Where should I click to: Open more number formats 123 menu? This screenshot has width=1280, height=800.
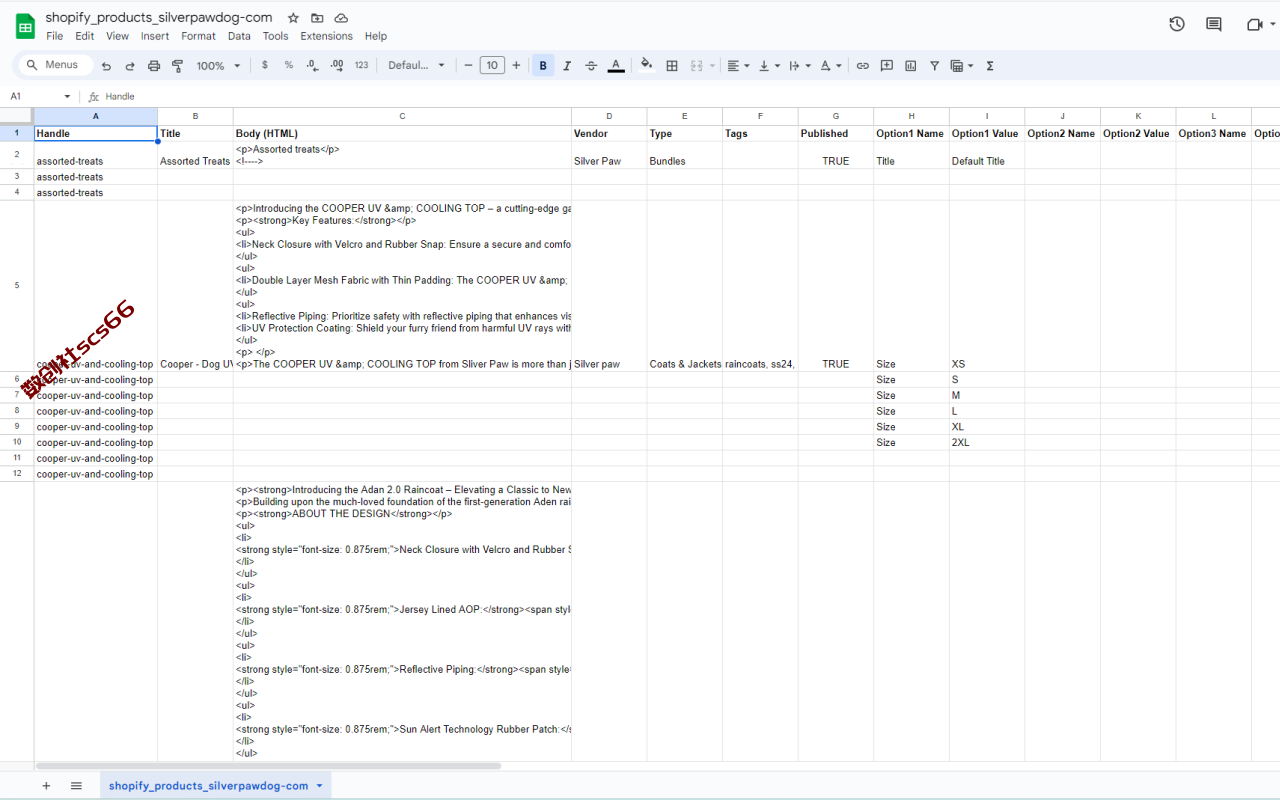click(x=361, y=65)
